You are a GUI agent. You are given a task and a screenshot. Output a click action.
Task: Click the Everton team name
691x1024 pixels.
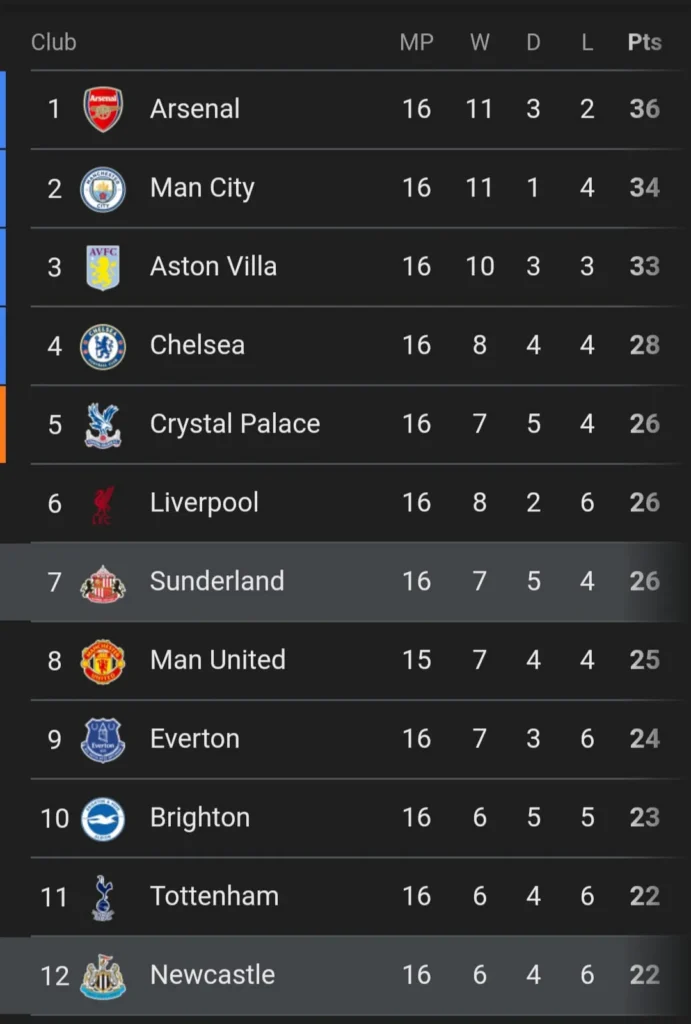[x=194, y=739]
